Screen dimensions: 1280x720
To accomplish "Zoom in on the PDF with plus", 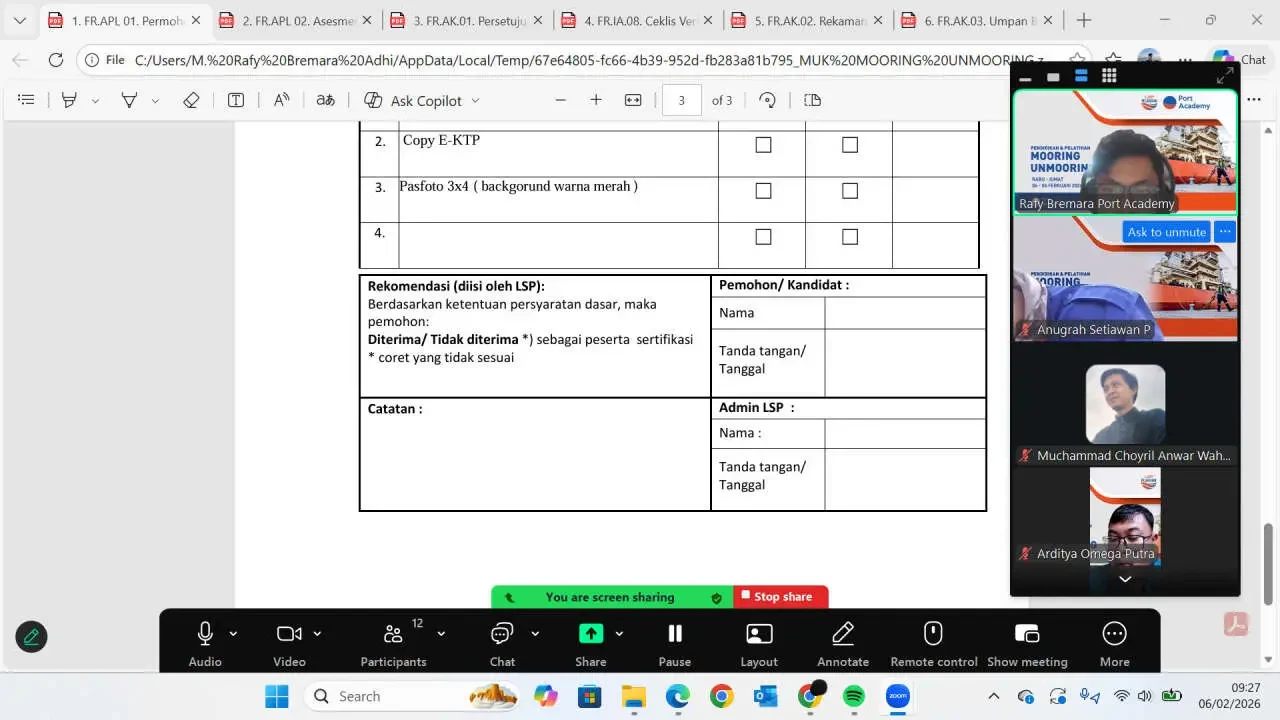I will point(596,100).
